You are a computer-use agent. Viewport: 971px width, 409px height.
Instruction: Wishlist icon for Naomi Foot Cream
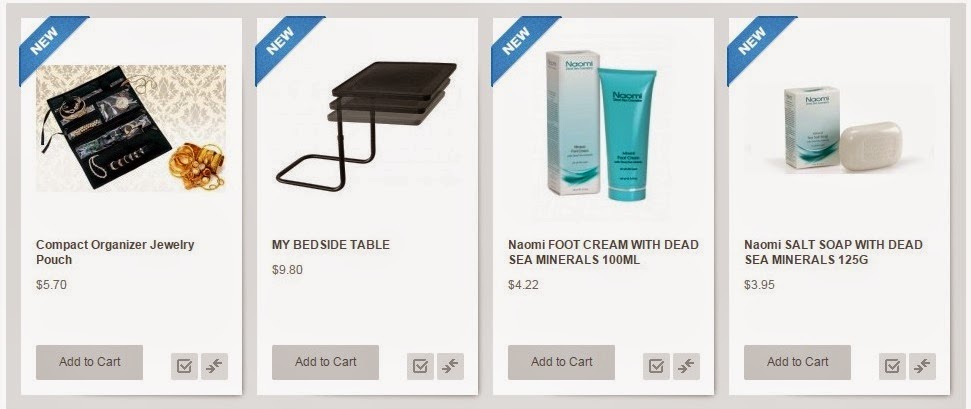coord(656,366)
